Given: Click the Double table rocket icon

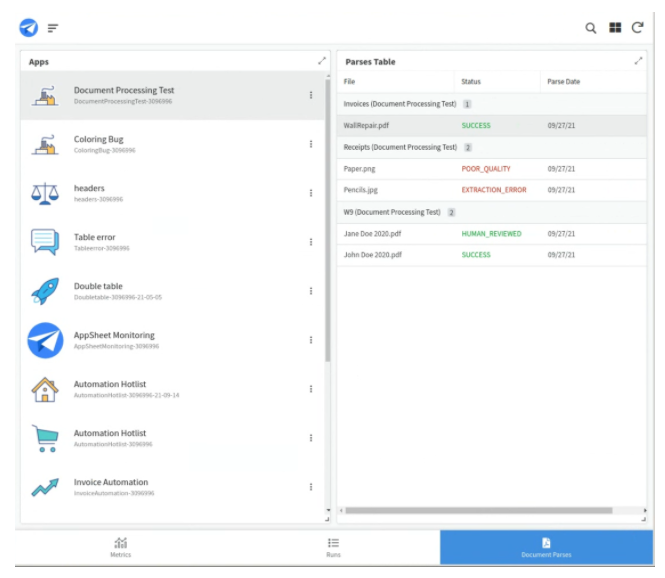Looking at the screenshot, I should [x=45, y=291].
